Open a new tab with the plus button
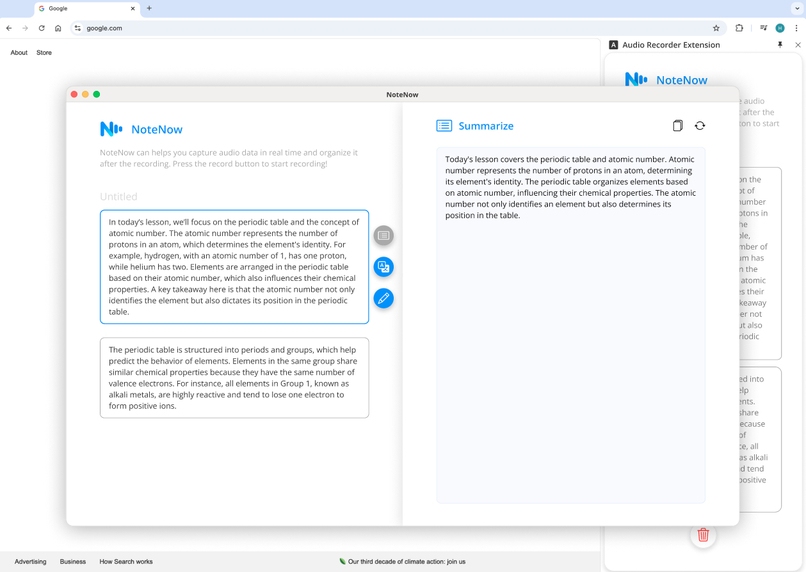Image resolution: width=806 pixels, height=572 pixels. (x=149, y=8)
